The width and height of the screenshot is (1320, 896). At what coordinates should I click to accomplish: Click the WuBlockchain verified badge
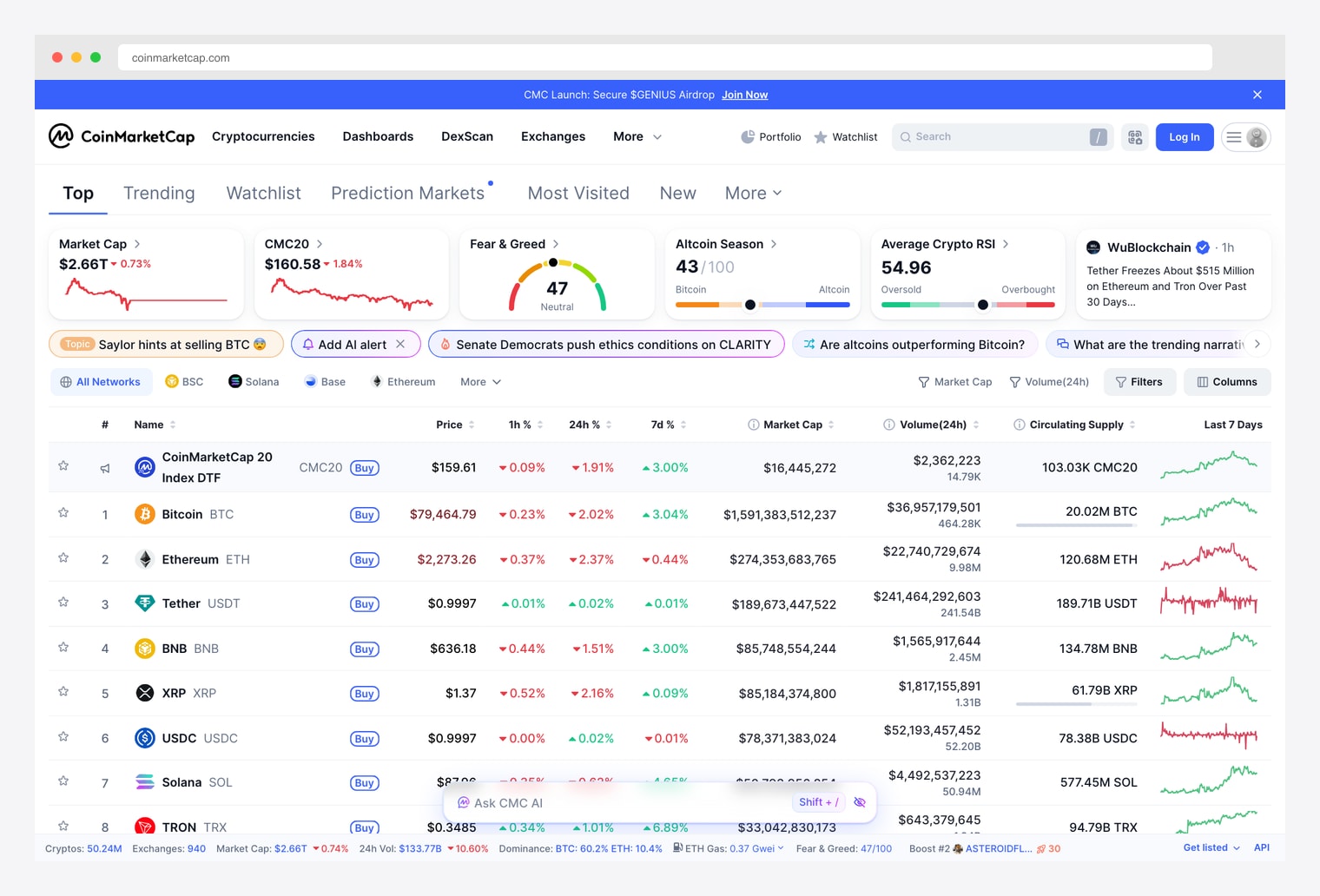1203,247
